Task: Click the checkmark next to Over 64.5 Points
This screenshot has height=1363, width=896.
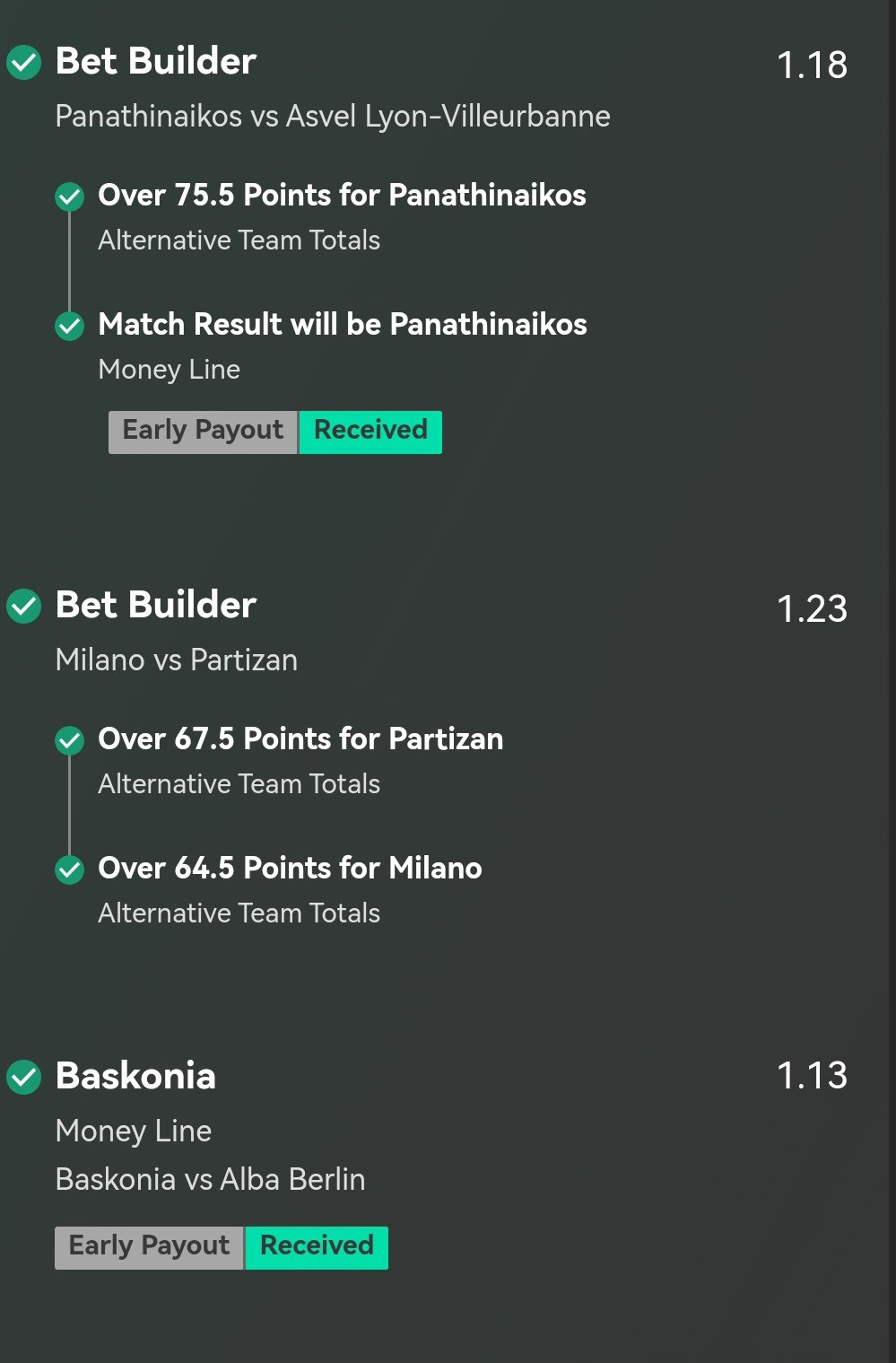Action: pos(69,869)
